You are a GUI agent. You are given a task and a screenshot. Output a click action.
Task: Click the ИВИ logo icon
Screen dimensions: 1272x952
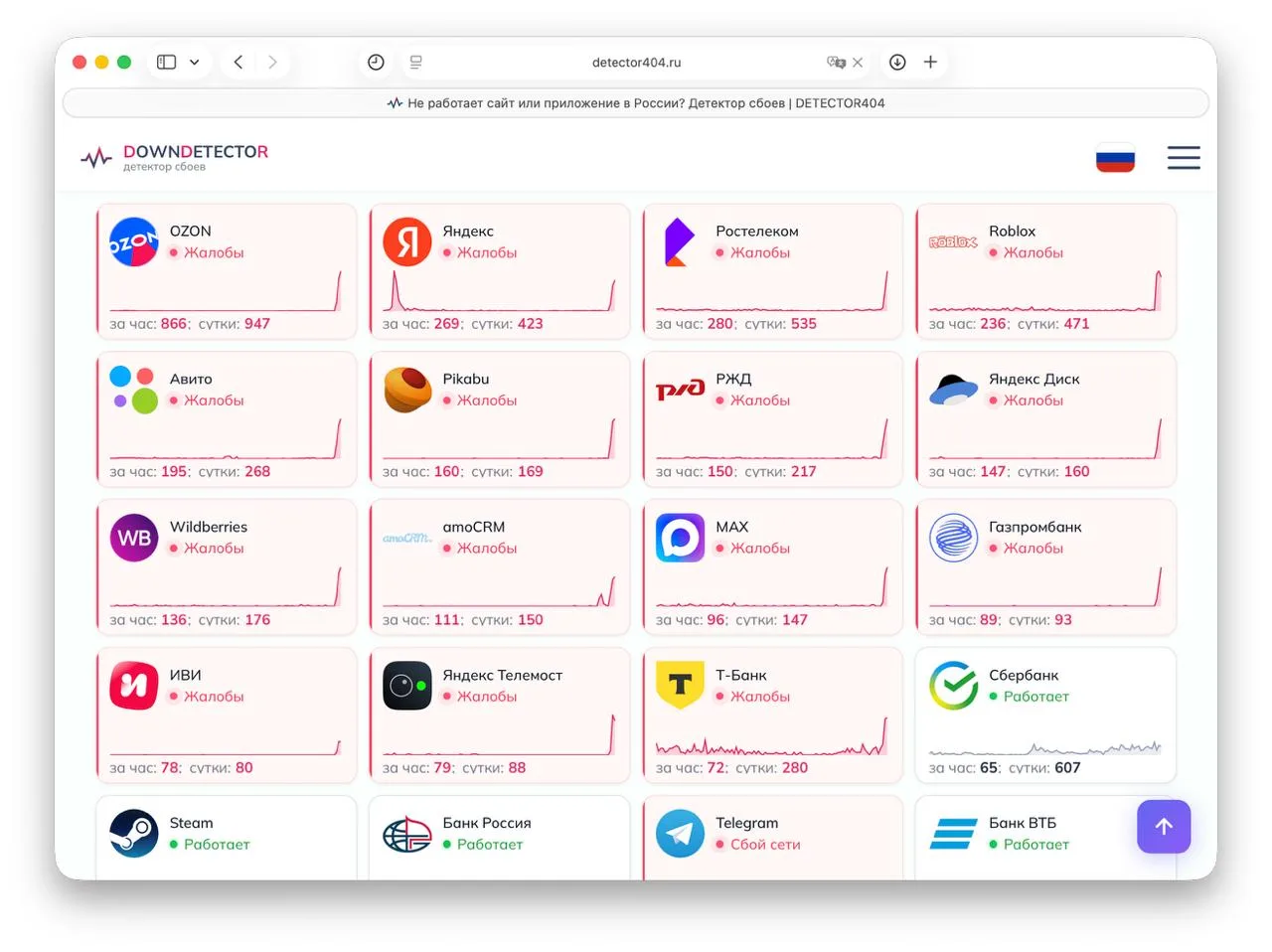(134, 686)
